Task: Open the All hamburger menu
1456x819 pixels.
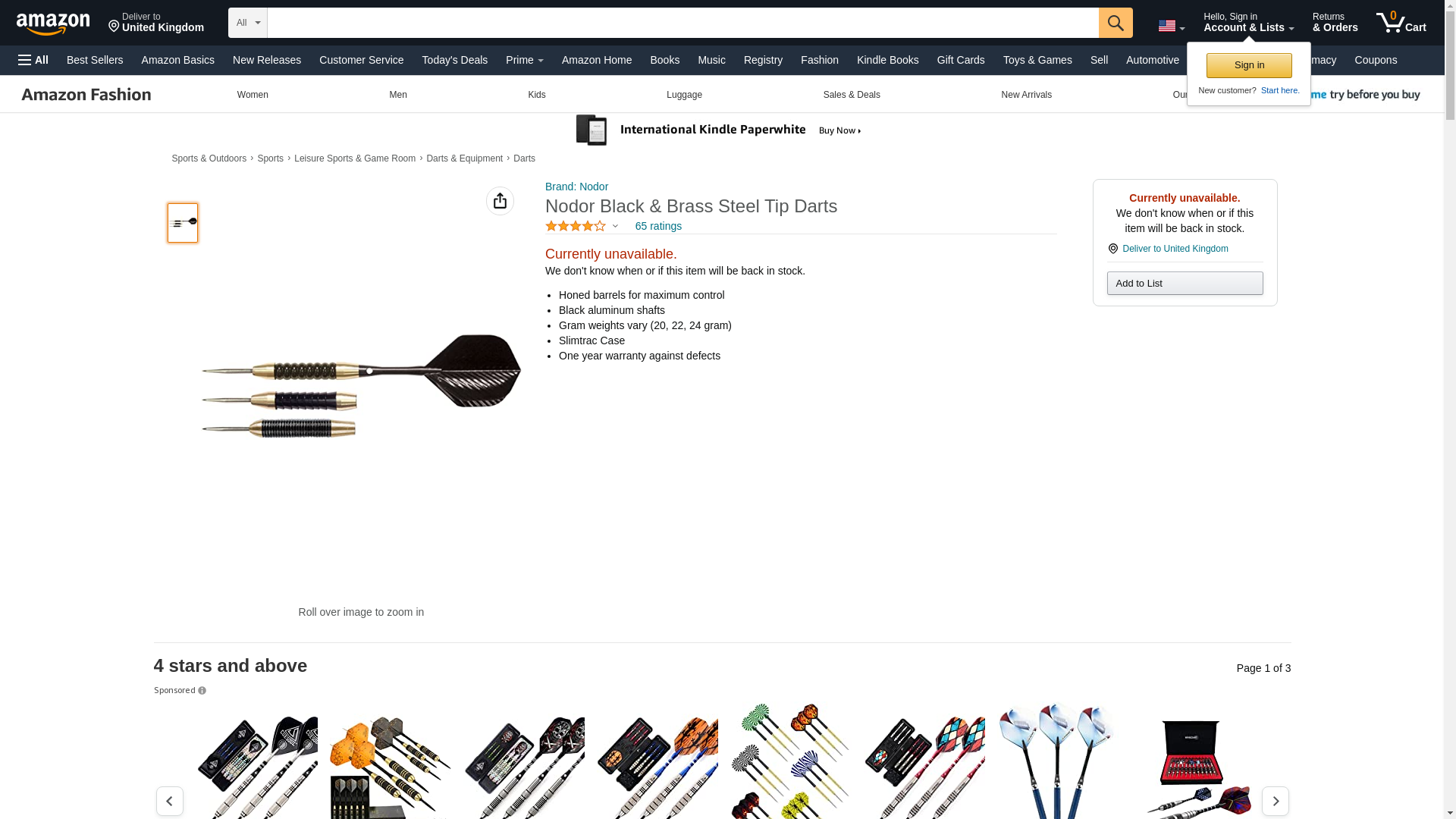Action: [x=33, y=60]
